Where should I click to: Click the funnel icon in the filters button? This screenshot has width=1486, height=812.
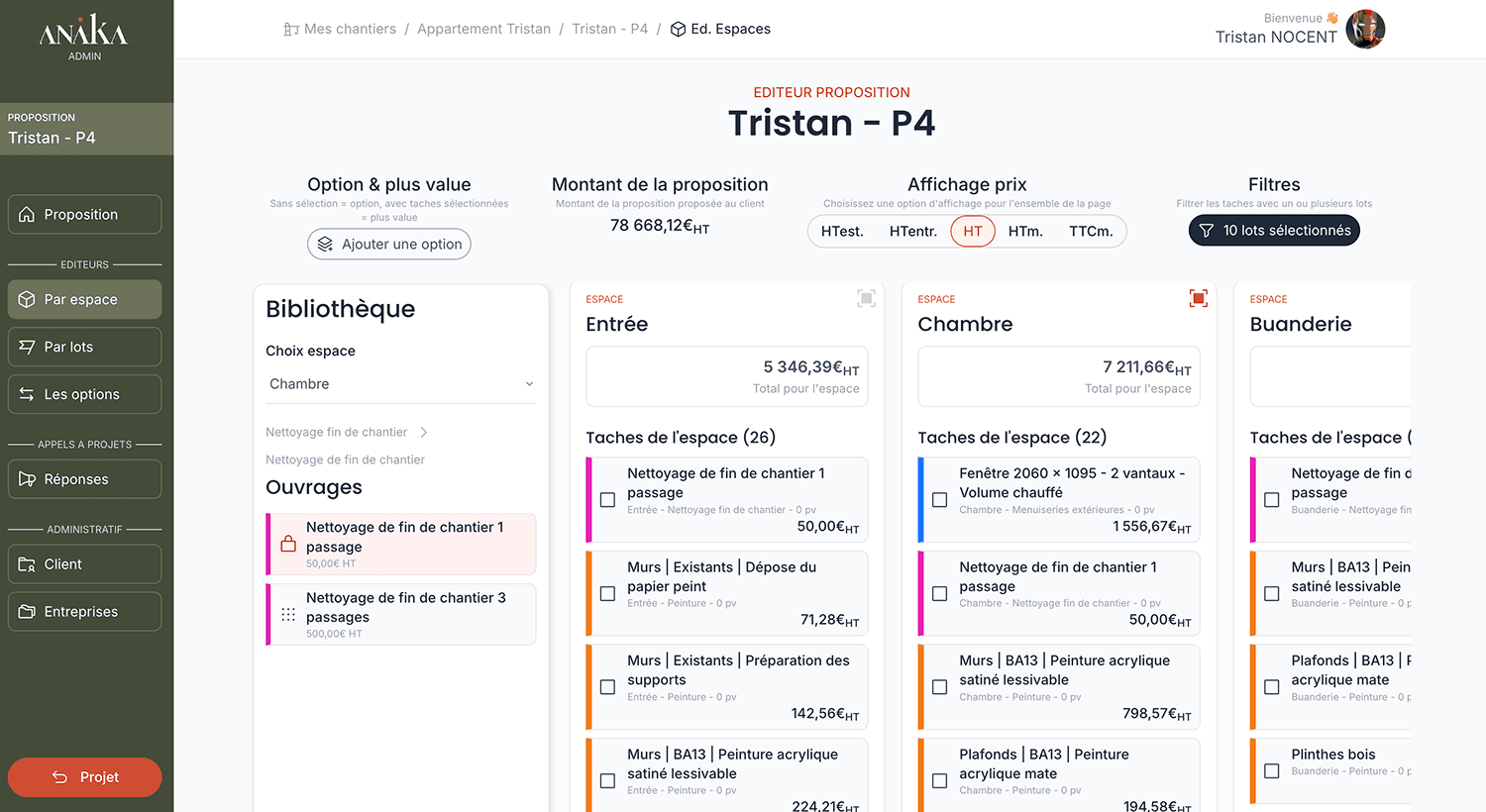pos(1207,231)
